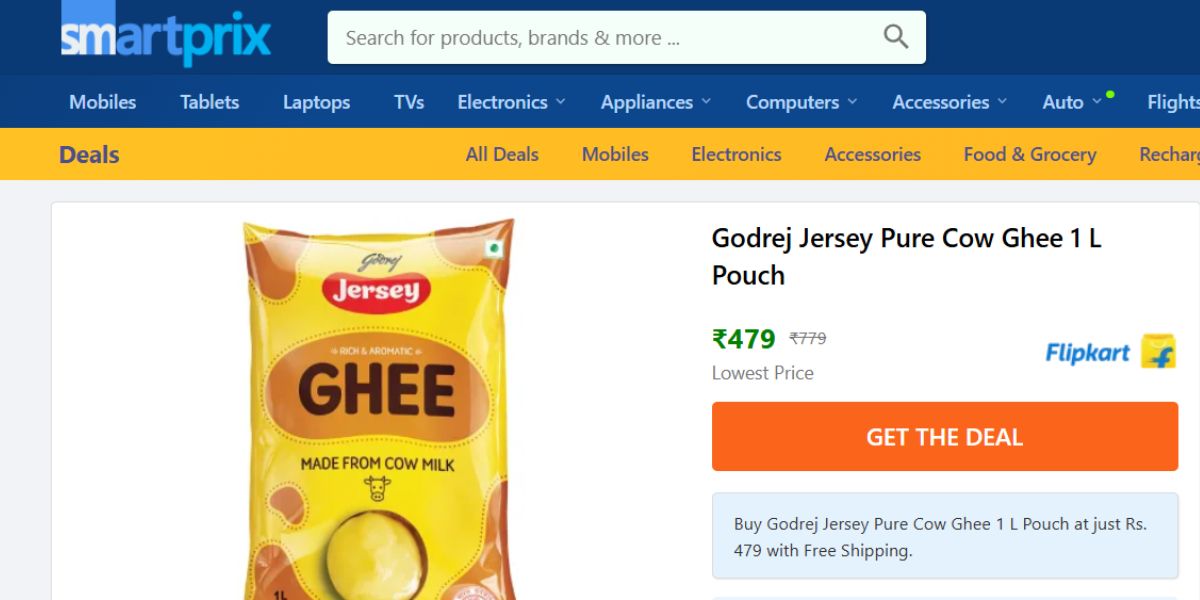This screenshot has height=600, width=1200.
Task: Click the Flipkart logo icon
Action: [1156, 352]
